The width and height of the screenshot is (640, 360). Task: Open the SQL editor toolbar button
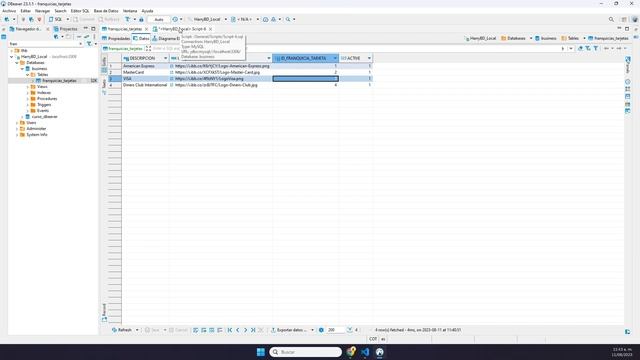56,19
